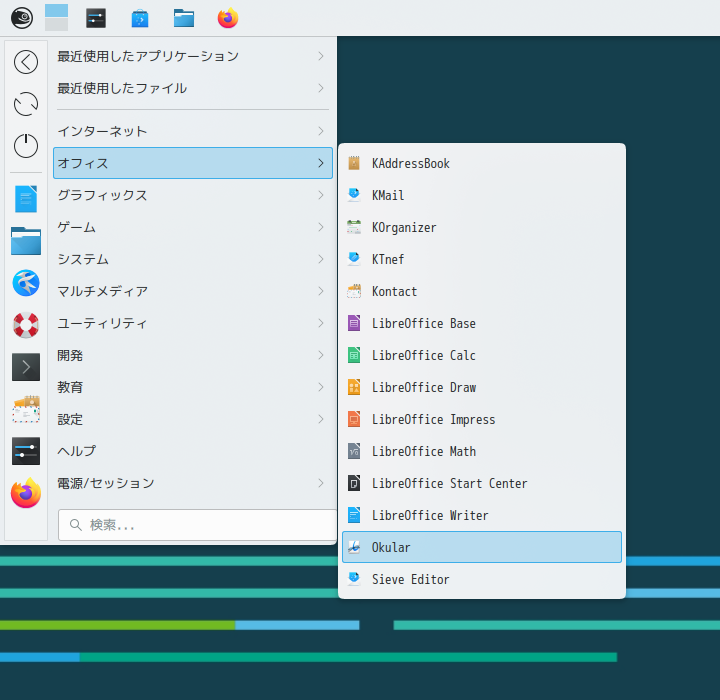Screen dimensions: 720x700
Task: Launch Sieve Editor from submenu
Action: (x=482, y=579)
